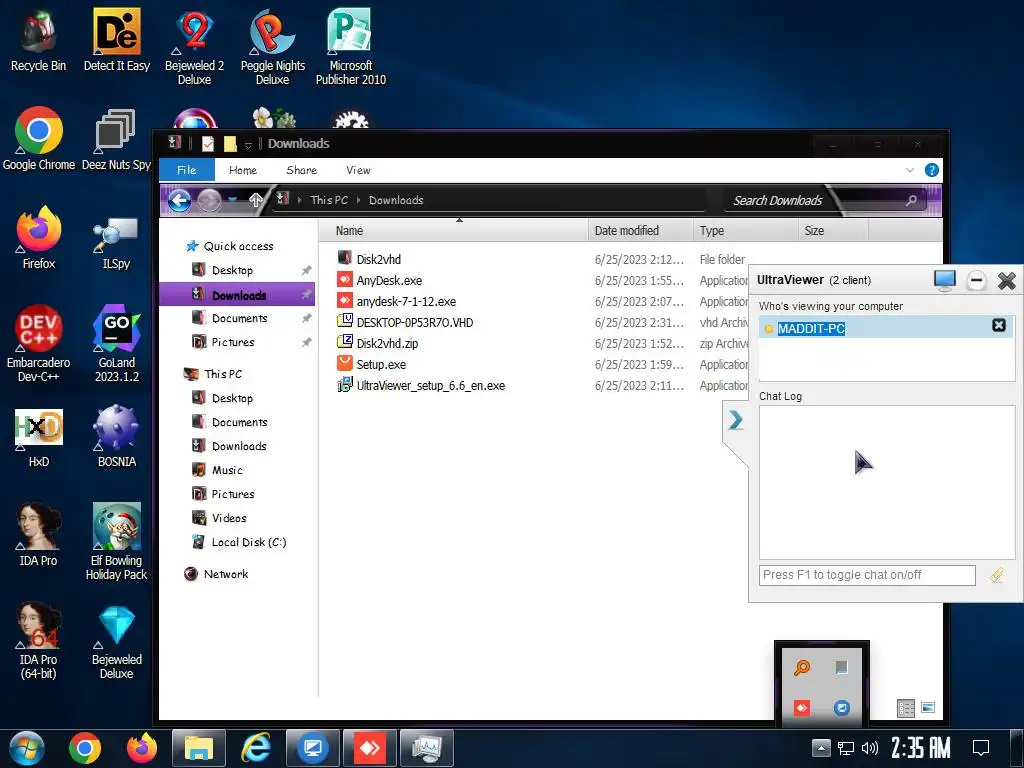
Task: Select MADDIT-PC in viewers list
Action: (x=811, y=328)
